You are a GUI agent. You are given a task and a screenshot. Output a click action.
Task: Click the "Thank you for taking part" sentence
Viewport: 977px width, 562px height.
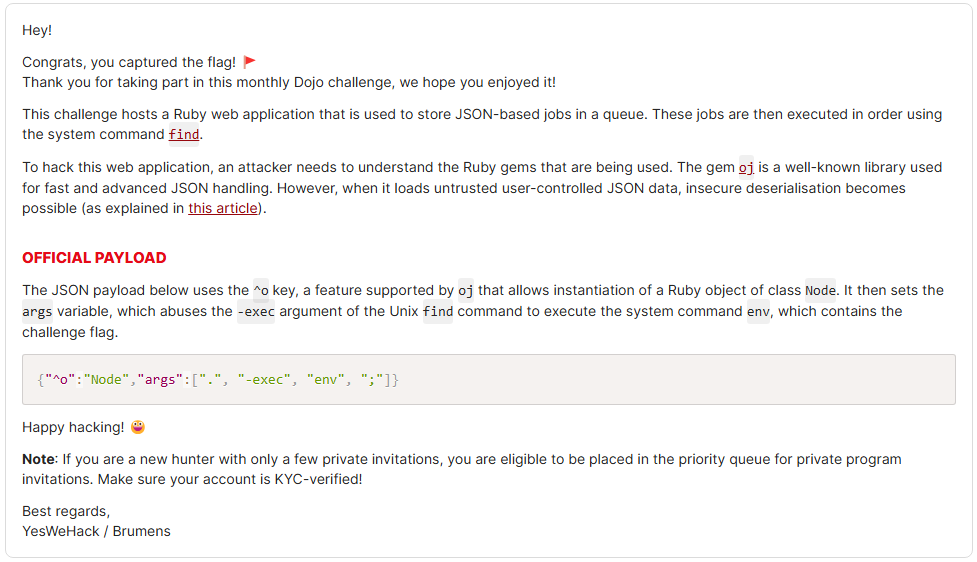(x=289, y=82)
